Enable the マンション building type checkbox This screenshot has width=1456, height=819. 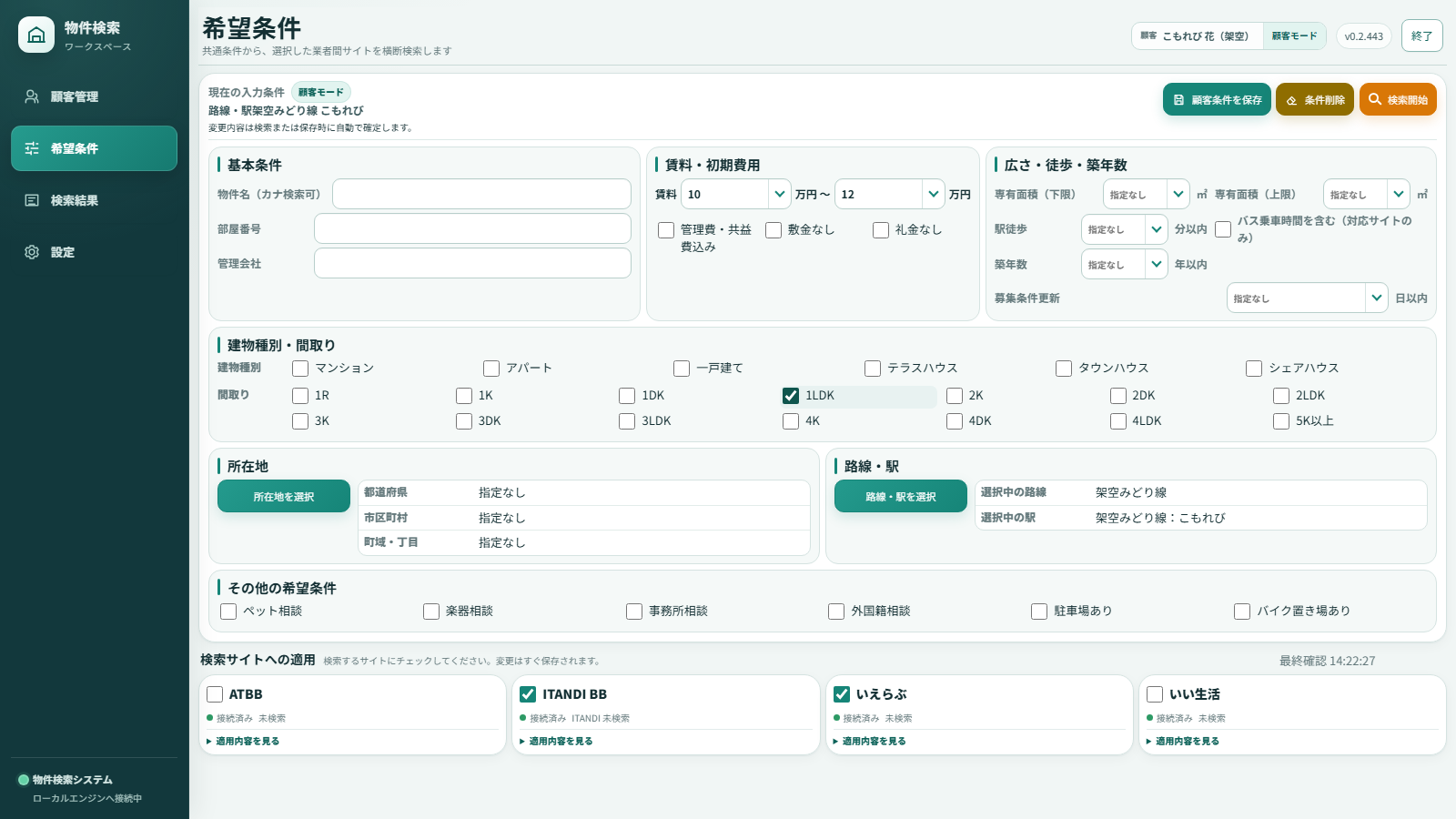(x=300, y=369)
